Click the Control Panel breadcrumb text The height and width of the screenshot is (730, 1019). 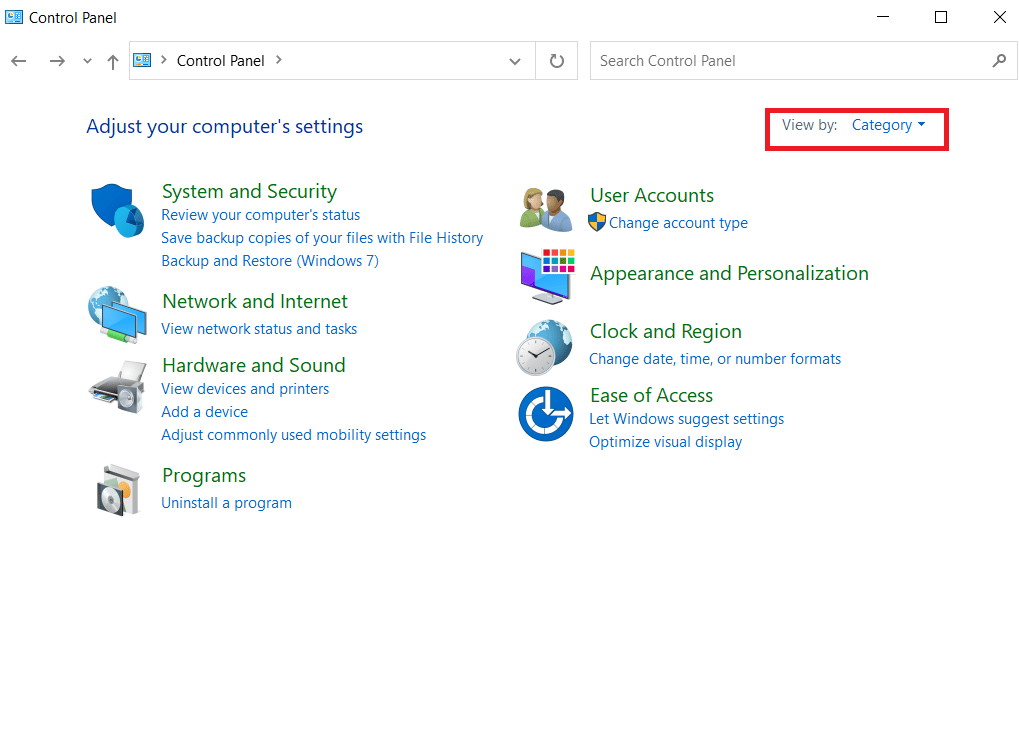(x=220, y=60)
